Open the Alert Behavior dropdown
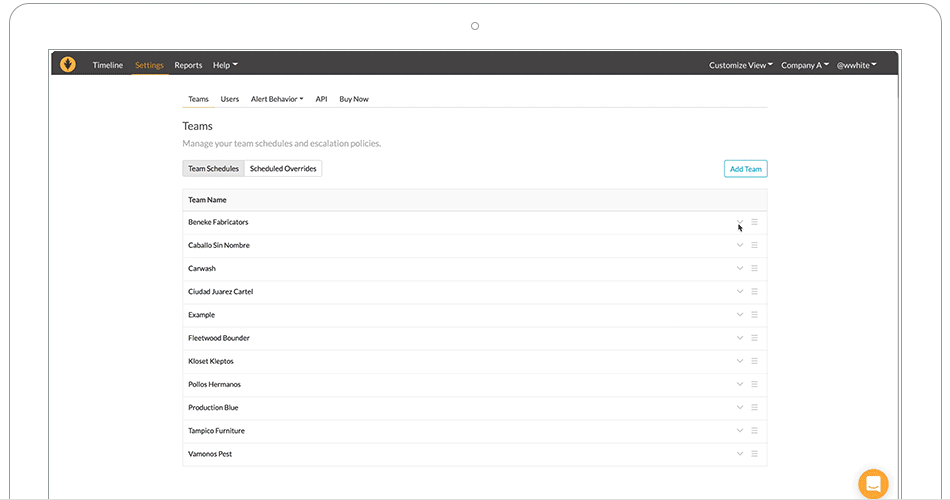 click(x=277, y=99)
